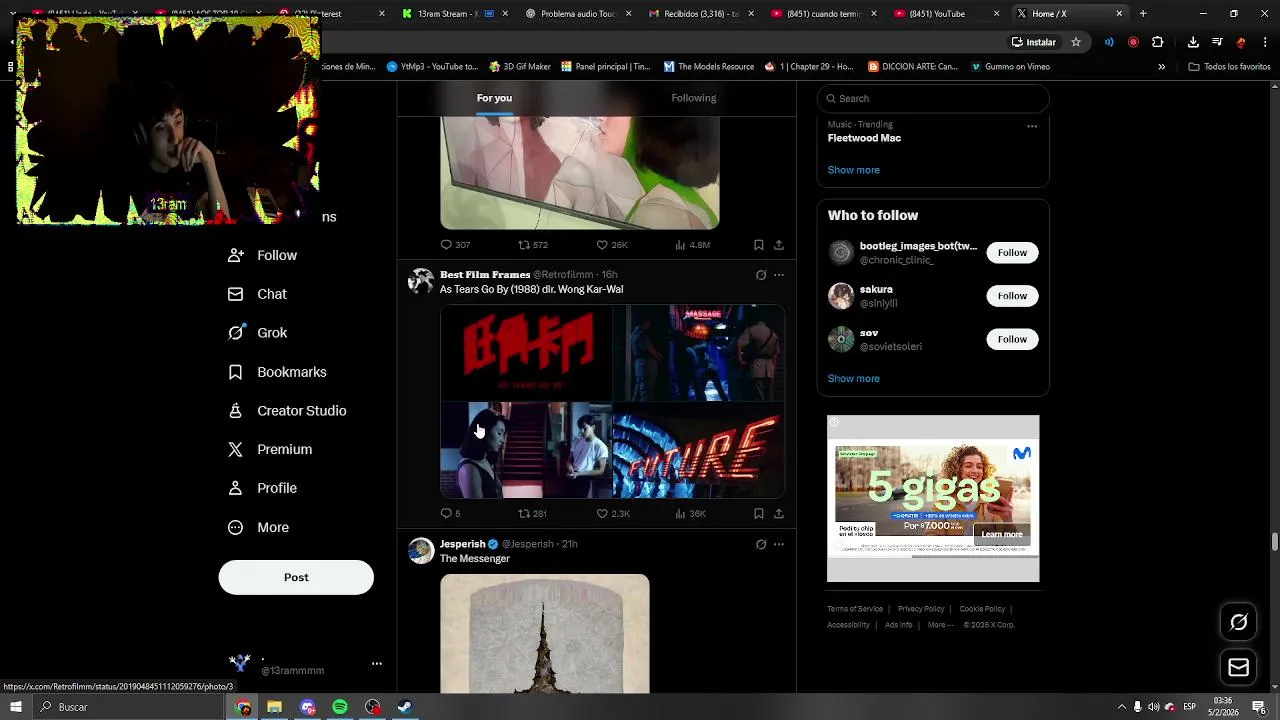Screen dimensions: 1280x720
Task: Click Show more under Fleetwood Mac trend
Action: point(854,170)
